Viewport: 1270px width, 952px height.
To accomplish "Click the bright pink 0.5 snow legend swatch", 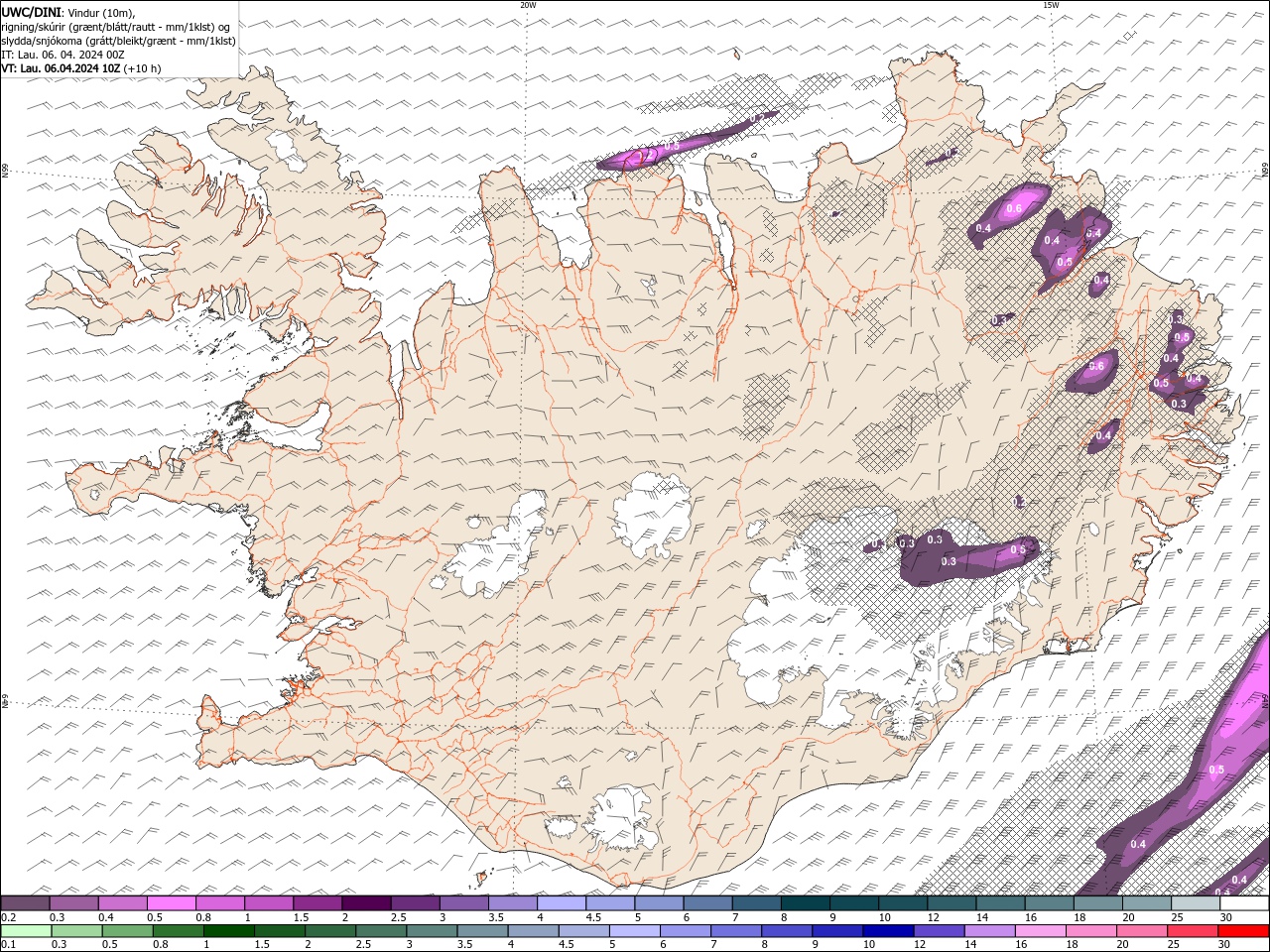I will [x=171, y=903].
